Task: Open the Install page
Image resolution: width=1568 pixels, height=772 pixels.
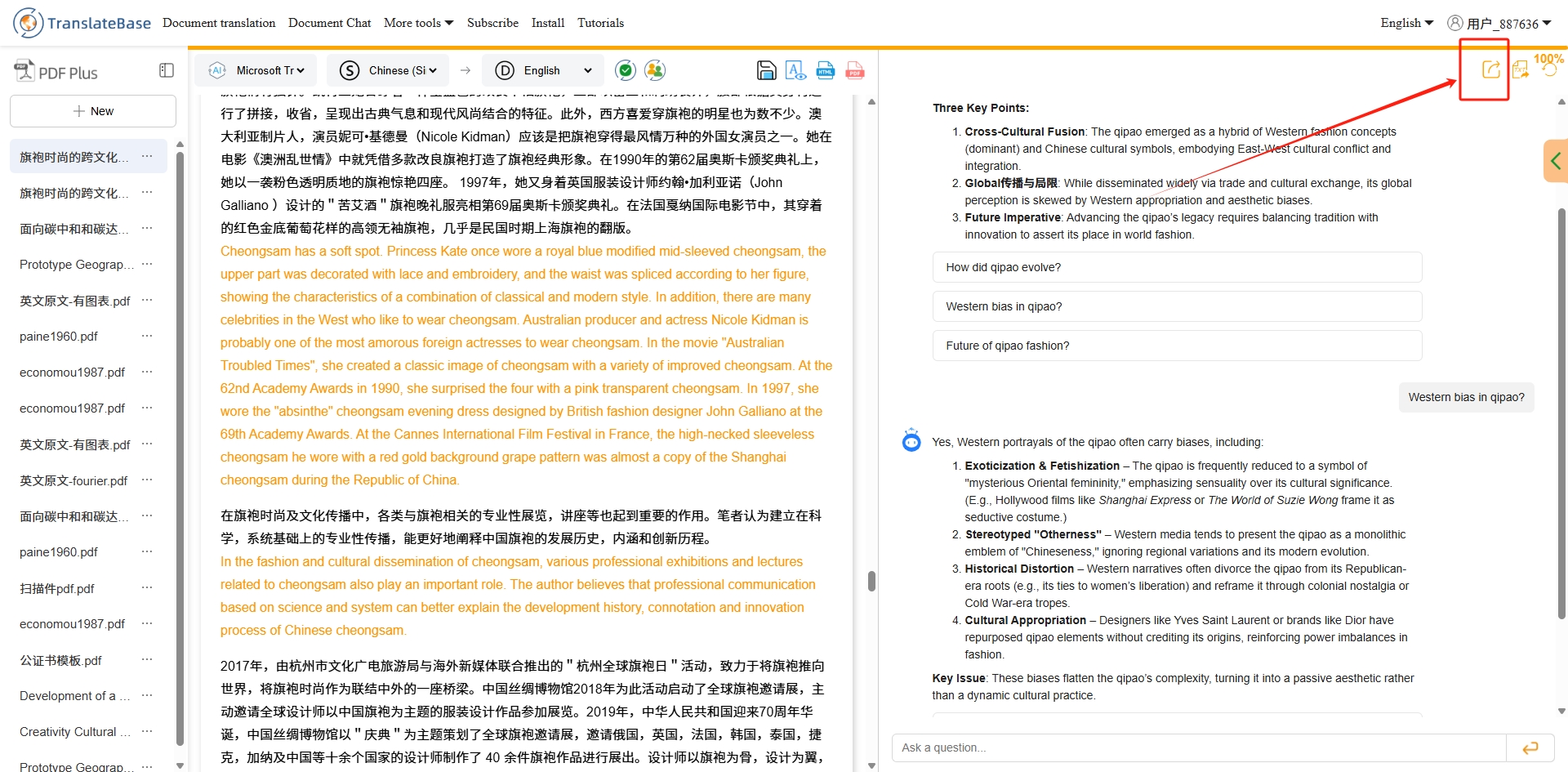Action: (x=548, y=23)
